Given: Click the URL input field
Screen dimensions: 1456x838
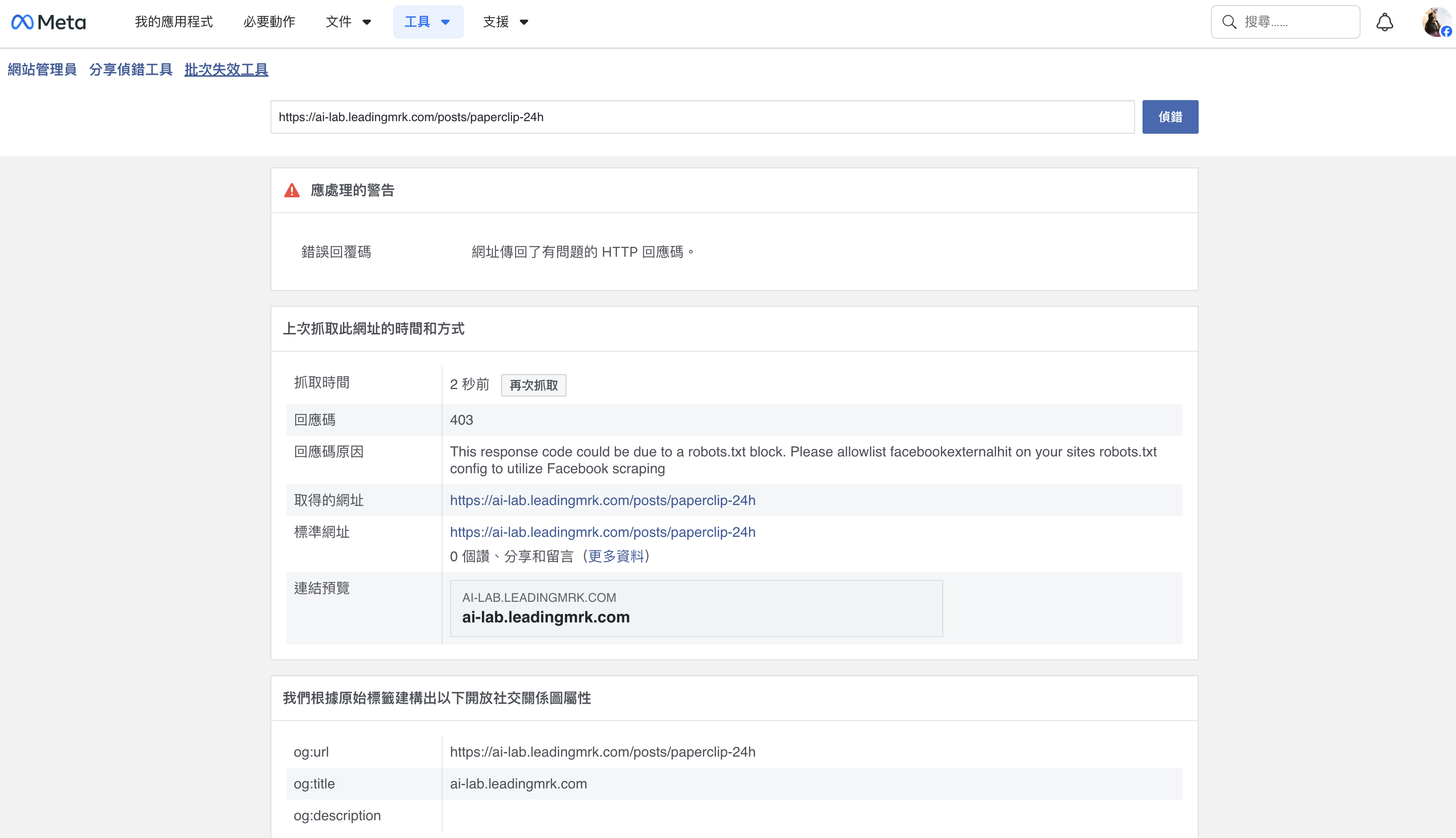Looking at the screenshot, I should tap(702, 117).
